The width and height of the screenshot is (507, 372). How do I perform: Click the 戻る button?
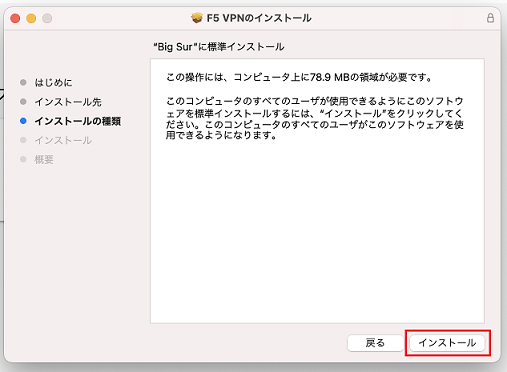(x=375, y=343)
